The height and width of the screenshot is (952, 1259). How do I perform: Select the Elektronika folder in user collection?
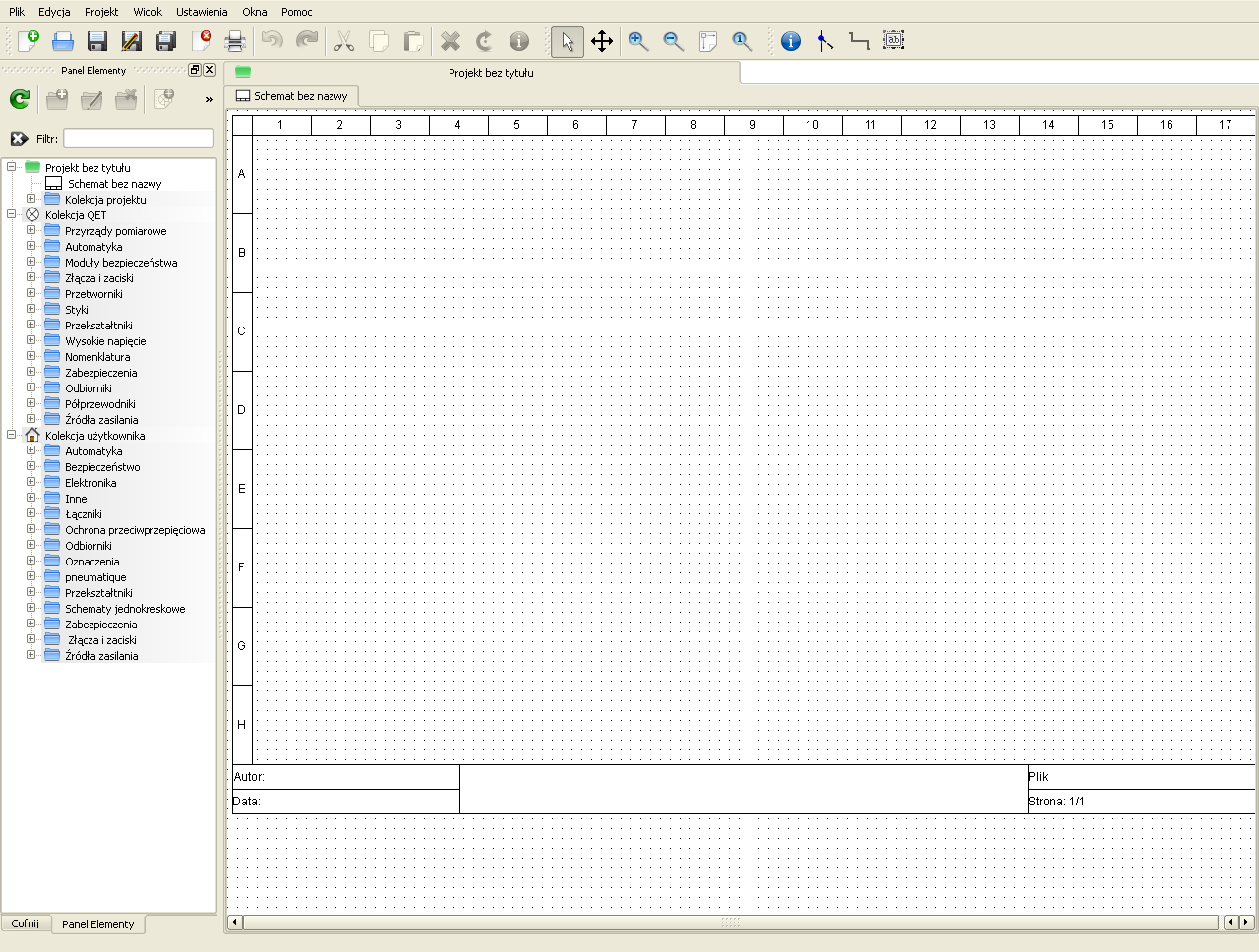90,483
